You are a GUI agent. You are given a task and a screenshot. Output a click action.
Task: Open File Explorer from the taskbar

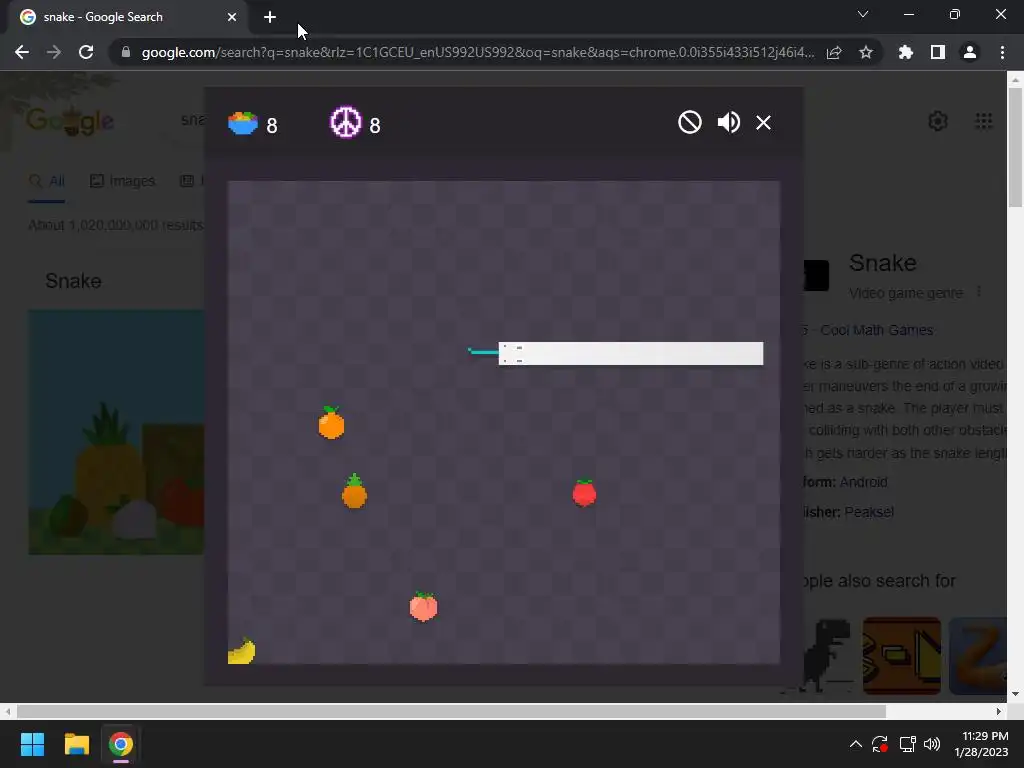click(76, 744)
